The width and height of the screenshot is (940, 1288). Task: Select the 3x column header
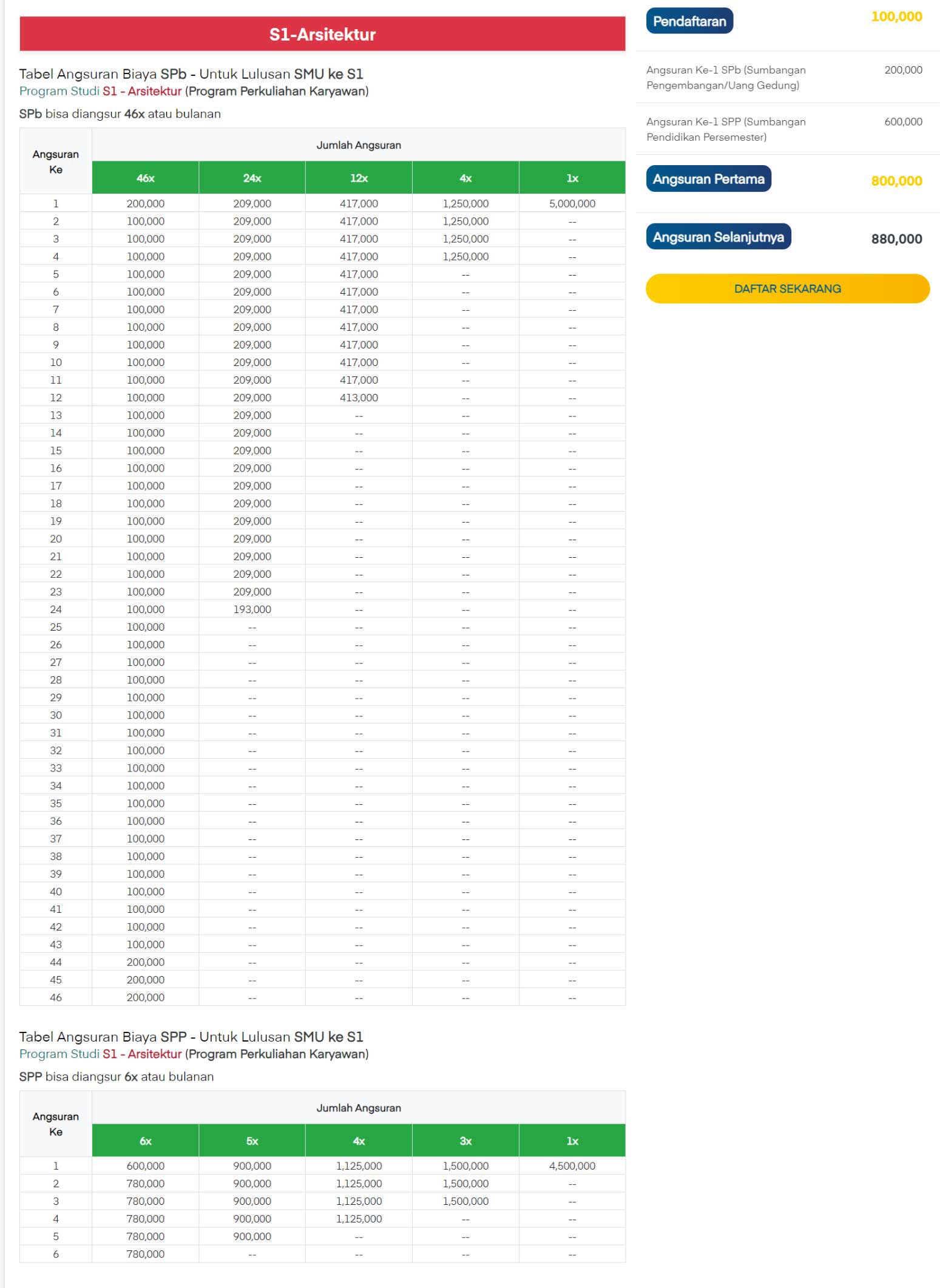[465, 1141]
